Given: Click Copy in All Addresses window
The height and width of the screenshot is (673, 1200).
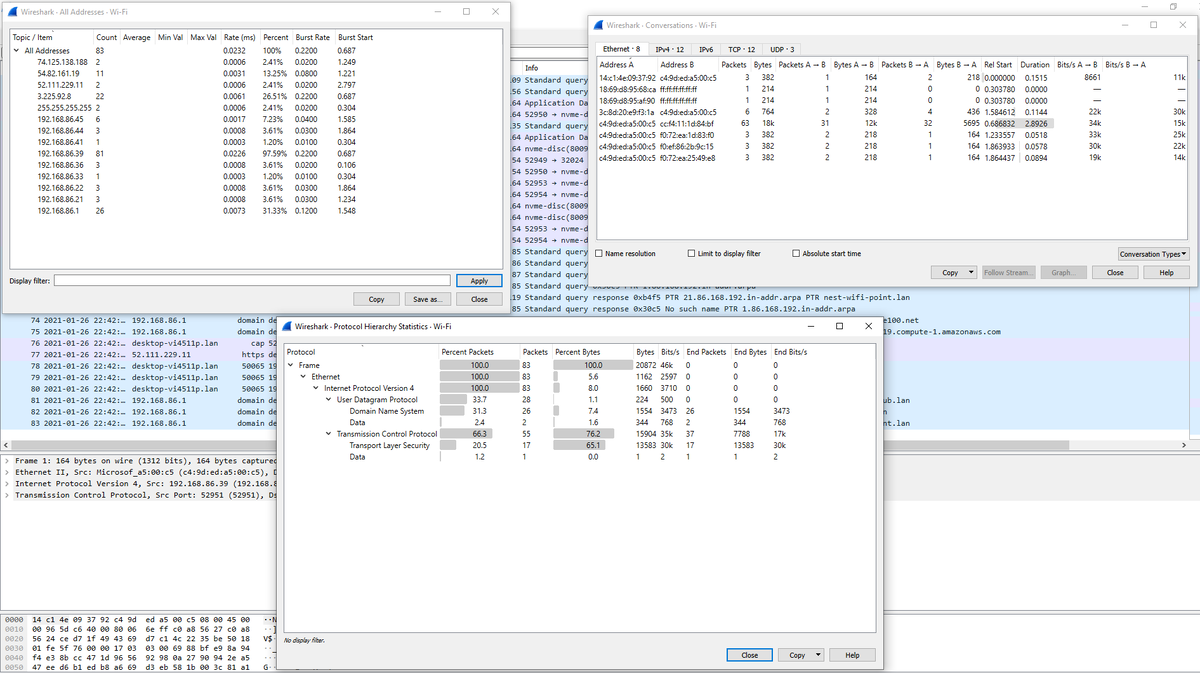Looking at the screenshot, I should tap(376, 299).
